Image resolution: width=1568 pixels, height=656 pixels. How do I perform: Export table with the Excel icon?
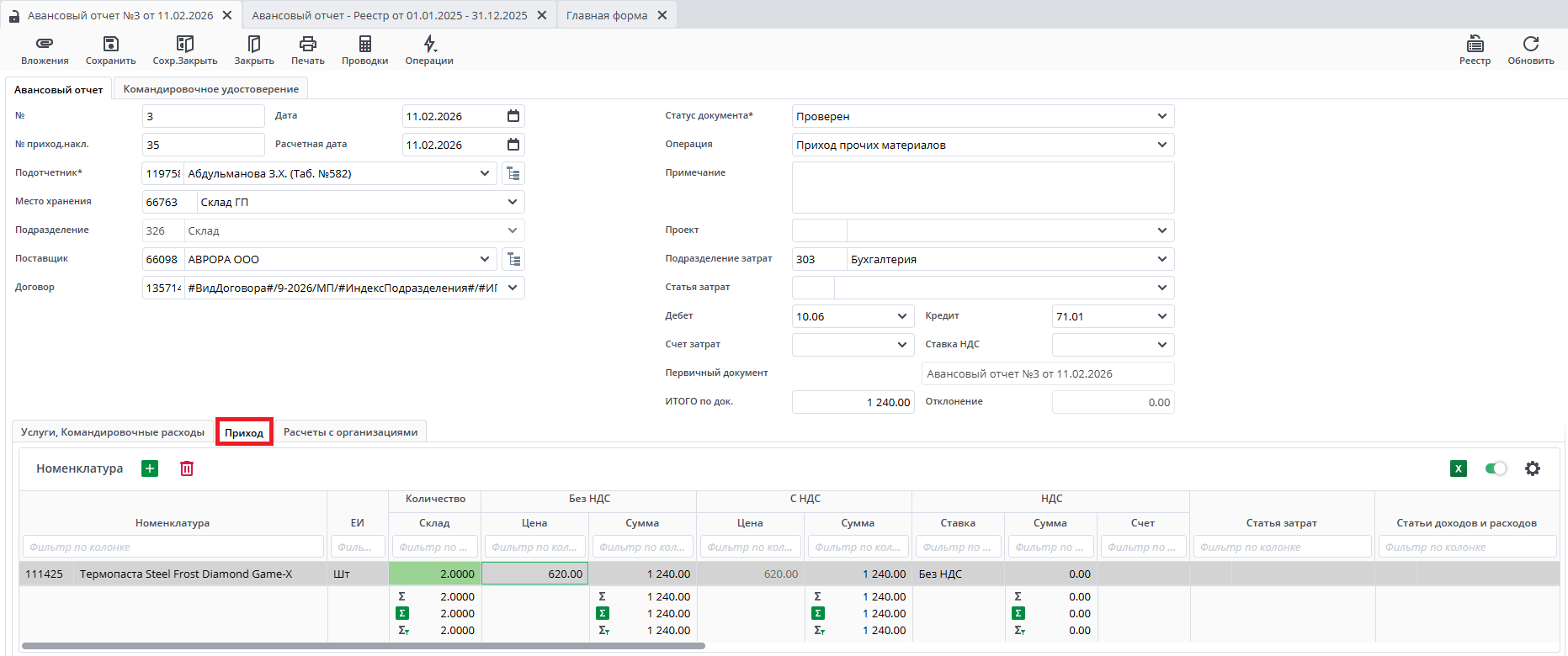[x=1459, y=468]
